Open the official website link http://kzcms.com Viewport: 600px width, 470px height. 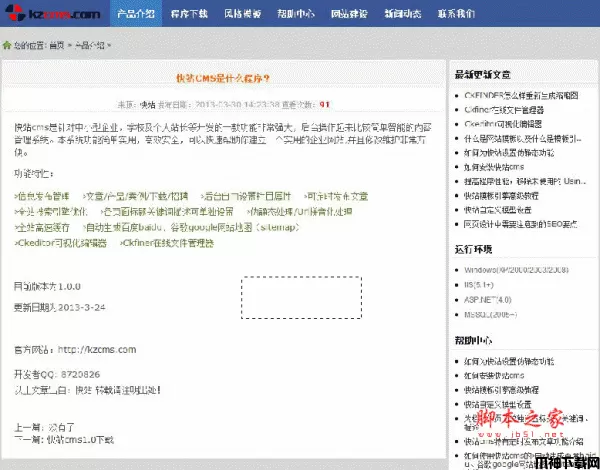click(97, 349)
